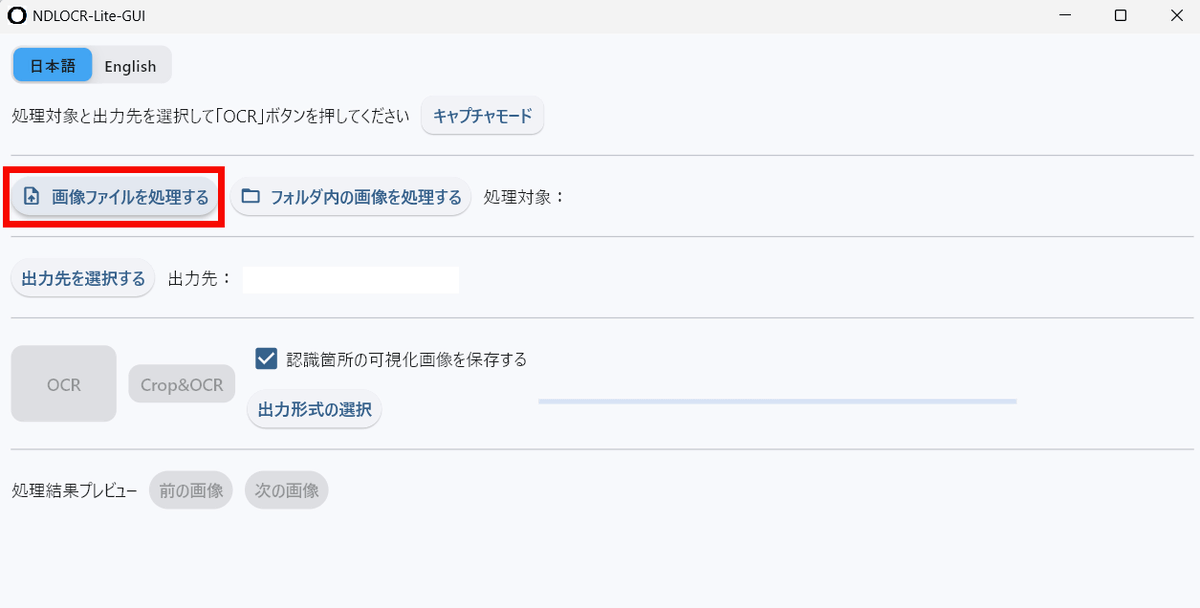Click the NDLOCR-Lite-GUI app logo icon
The height and width of the screenshot is (608, 1200).
(x=16, y=16)
